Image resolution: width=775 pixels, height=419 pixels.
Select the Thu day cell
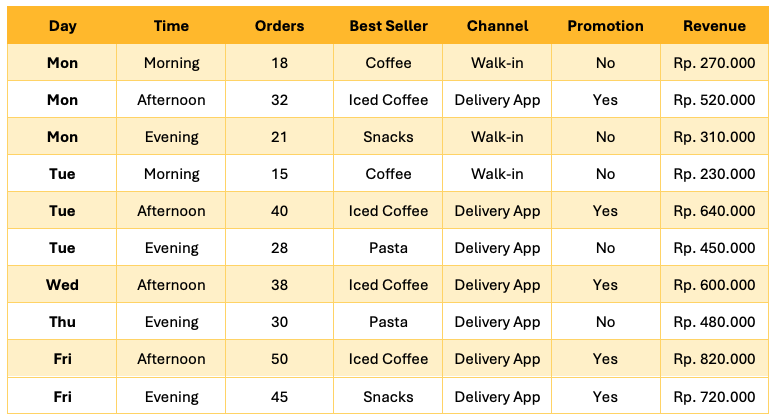tap(62, 322)
